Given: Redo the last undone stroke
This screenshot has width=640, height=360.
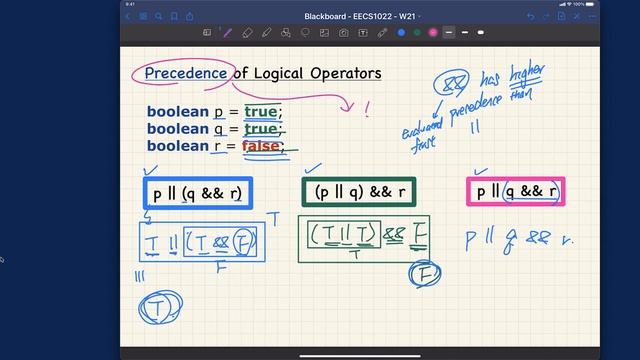Looking at the screenshot, I should pos(546,16).
